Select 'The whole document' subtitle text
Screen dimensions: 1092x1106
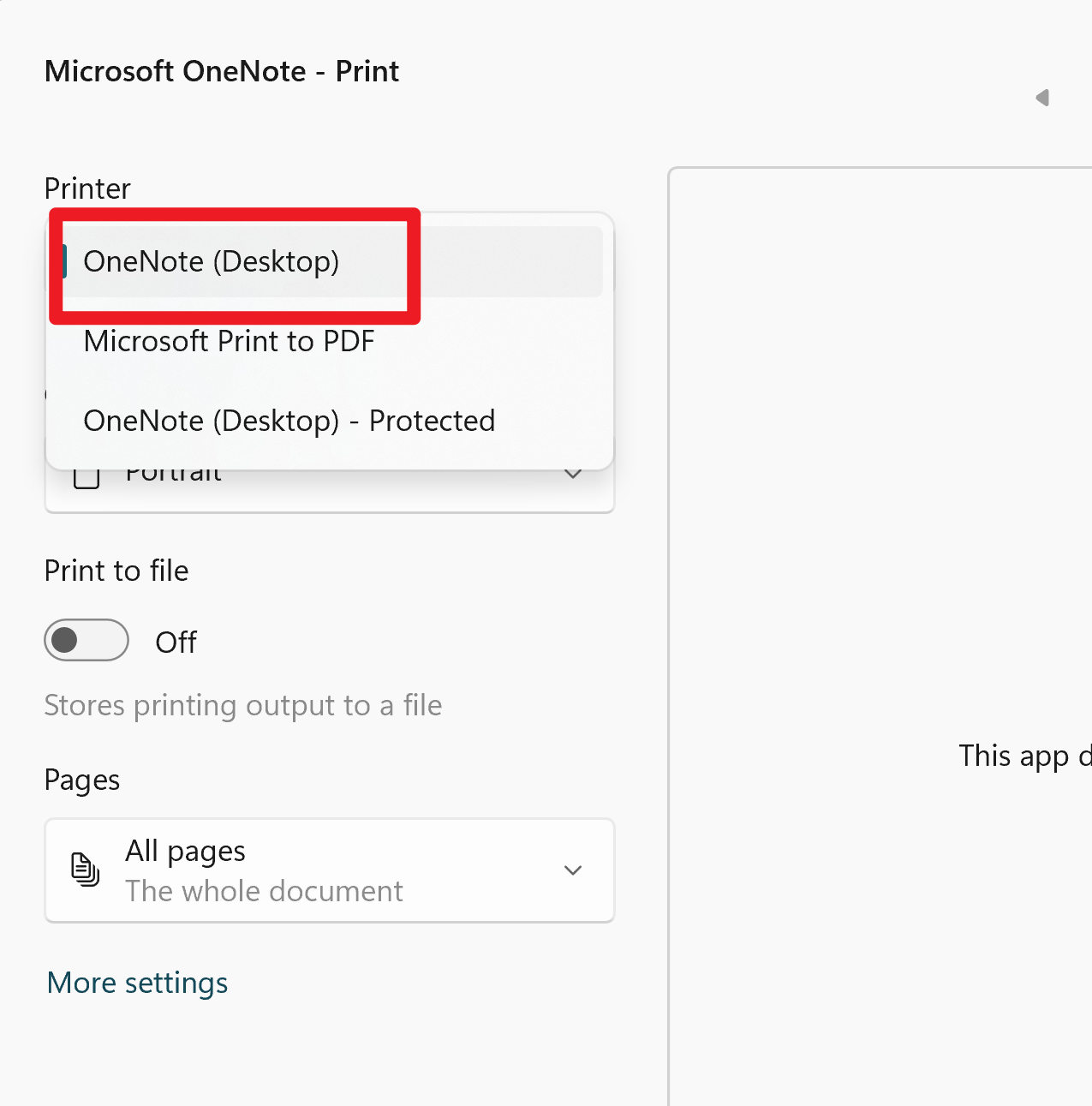click(x=264, y=891)
